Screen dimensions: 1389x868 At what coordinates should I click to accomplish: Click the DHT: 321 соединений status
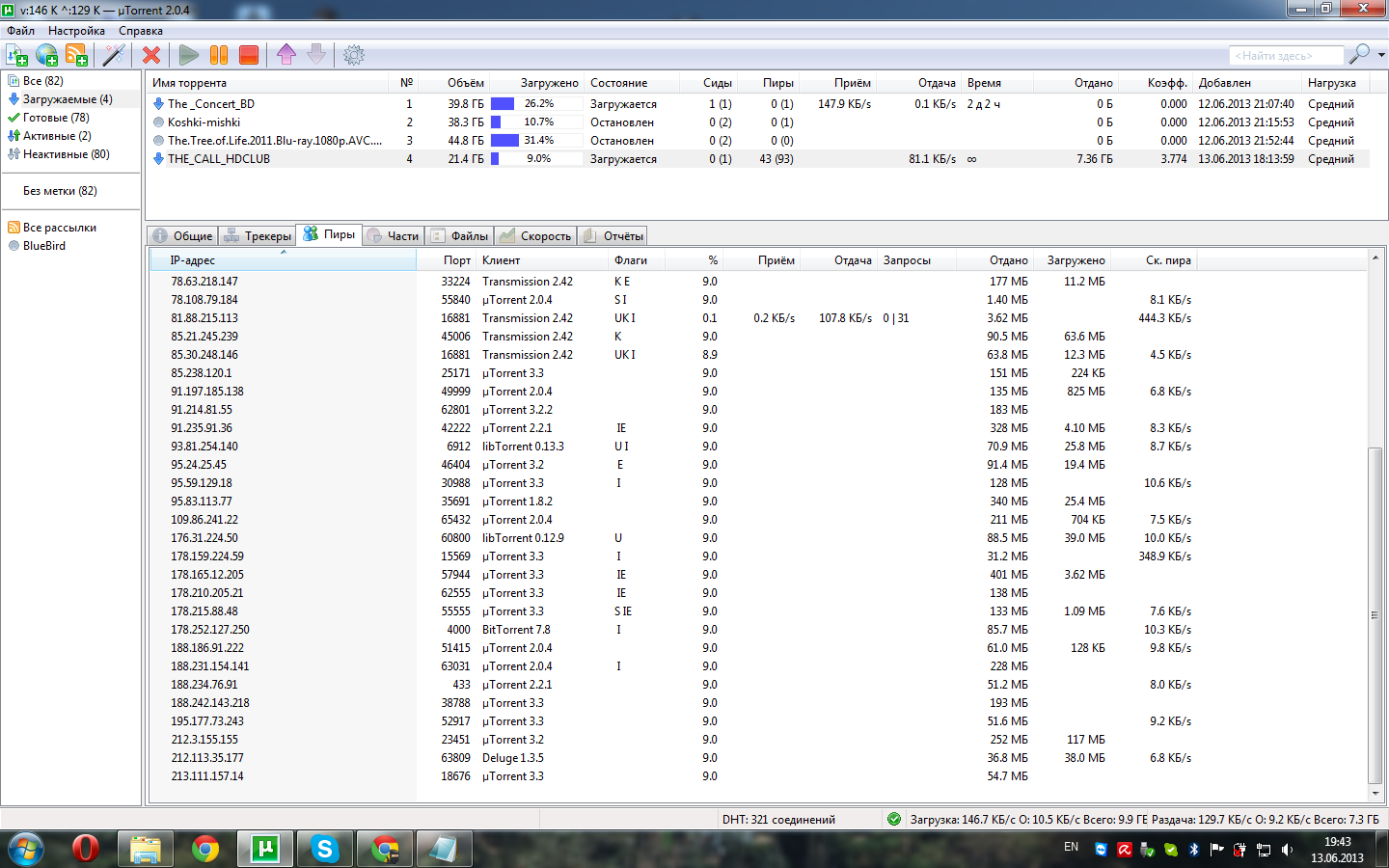click(778, 820)
